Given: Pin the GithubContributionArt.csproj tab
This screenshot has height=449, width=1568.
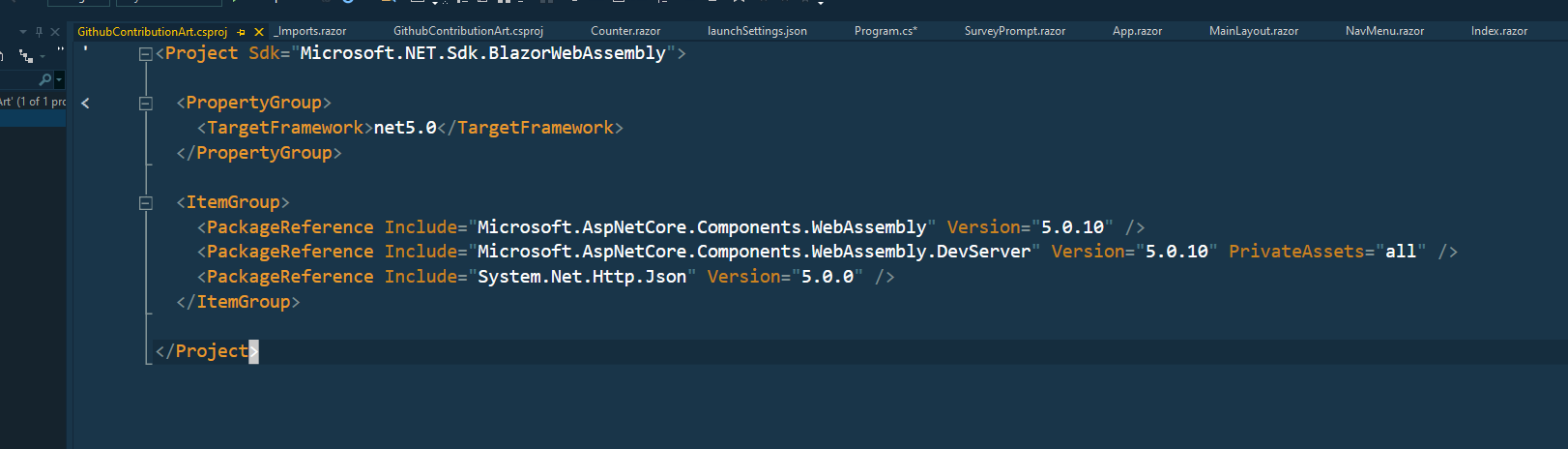Looking at the screenshot, I should 241,32.
